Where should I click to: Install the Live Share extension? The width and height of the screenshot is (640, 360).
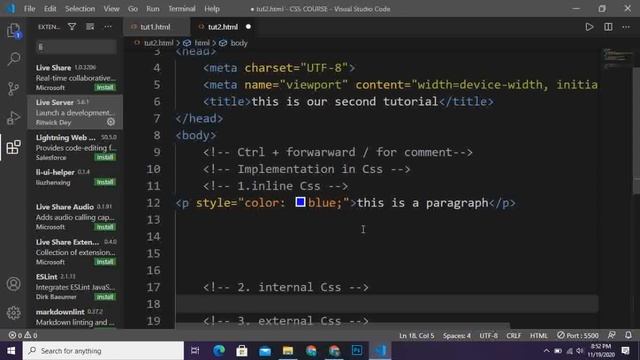105,87
